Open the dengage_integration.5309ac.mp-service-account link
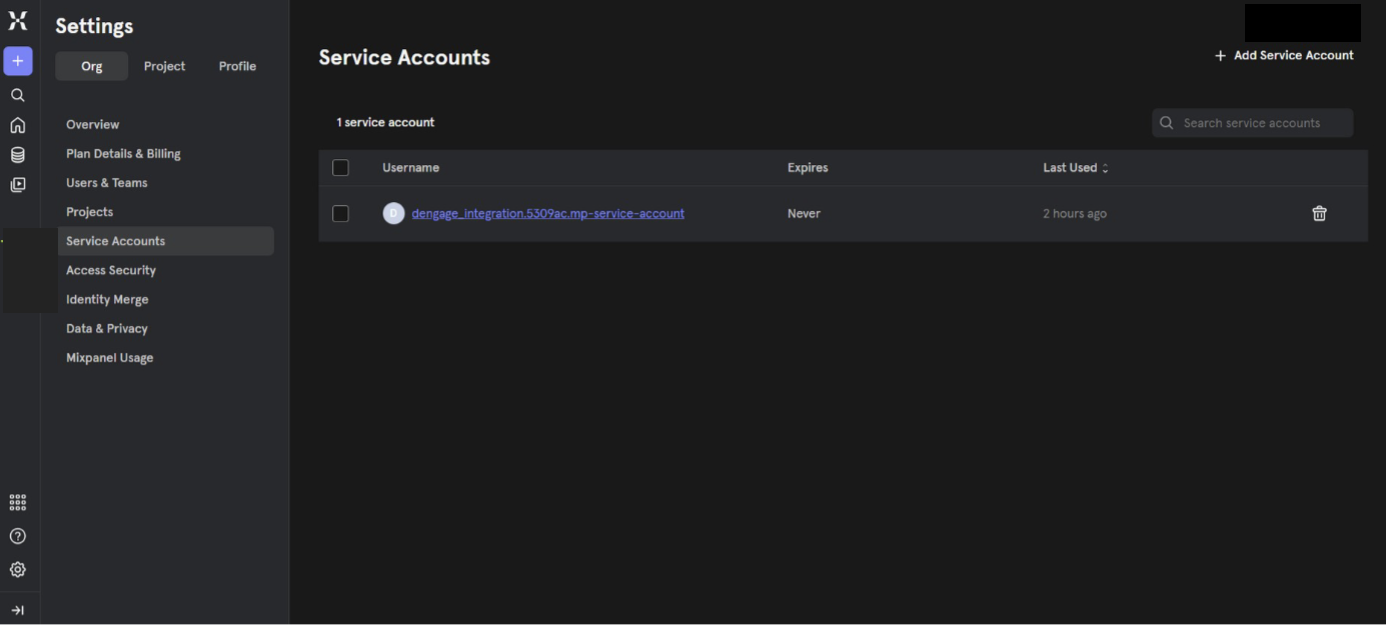The width and height of the screenshot is (1386, 628). click(548, 213)
